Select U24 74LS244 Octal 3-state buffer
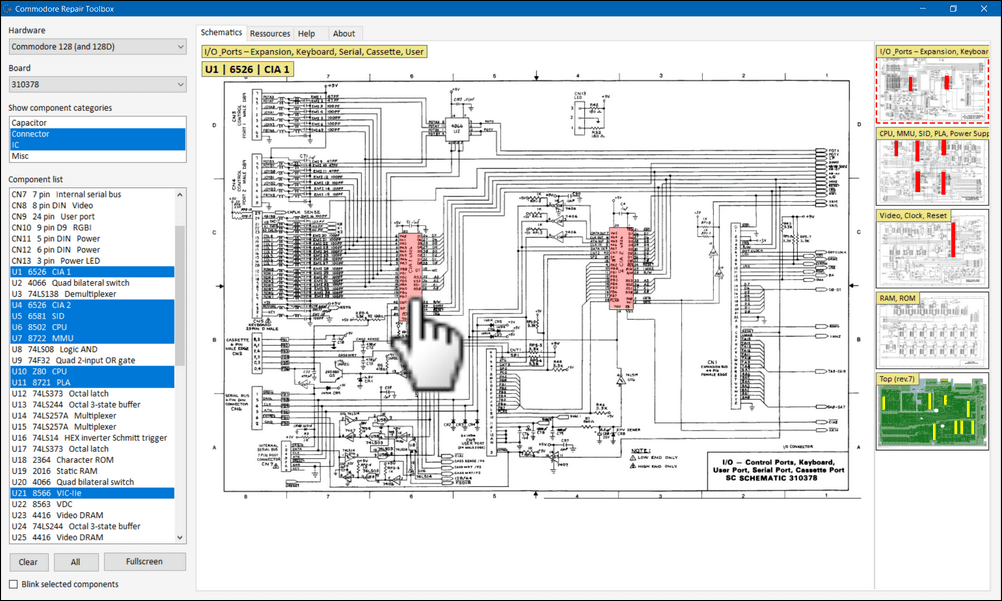The image size is (1002, 601). point(92,526)
